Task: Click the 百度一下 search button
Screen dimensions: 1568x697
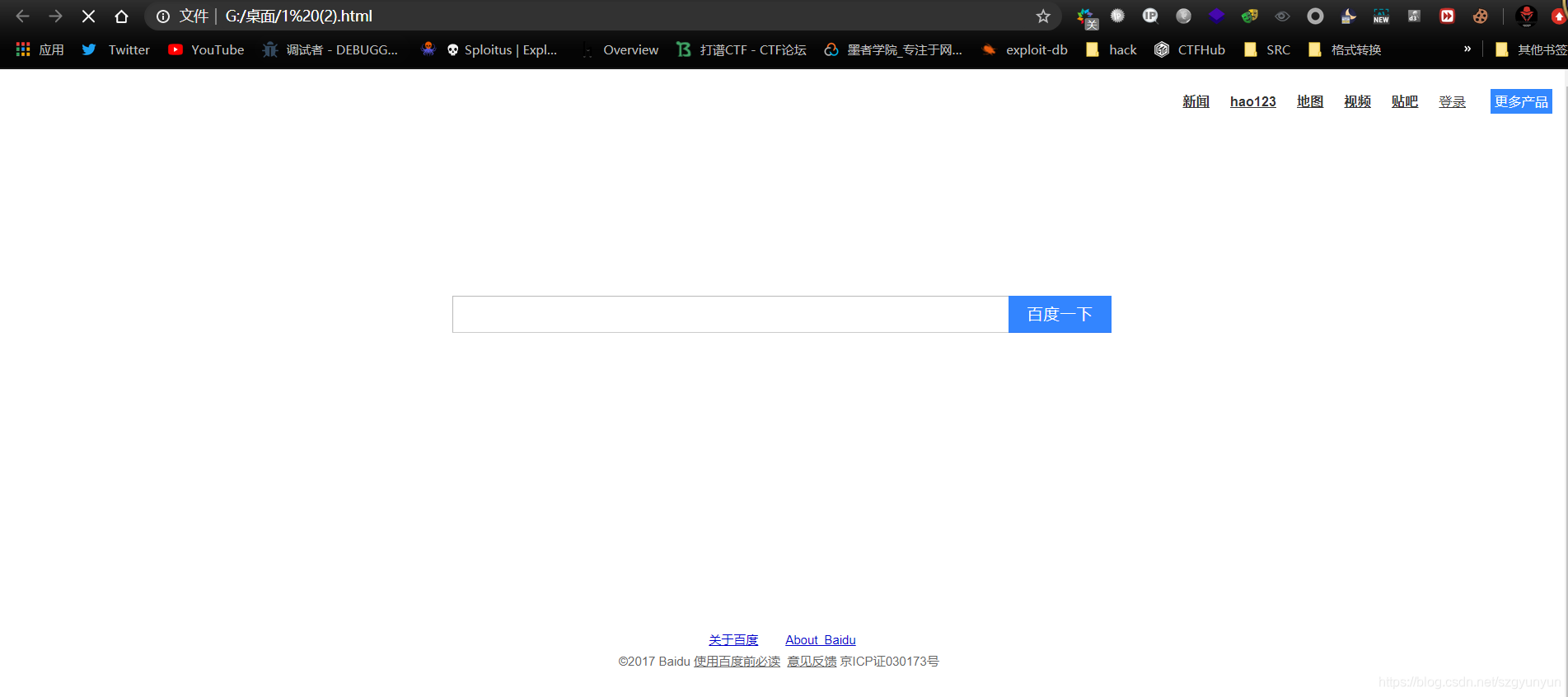Action: click(x=1060, y=314)
